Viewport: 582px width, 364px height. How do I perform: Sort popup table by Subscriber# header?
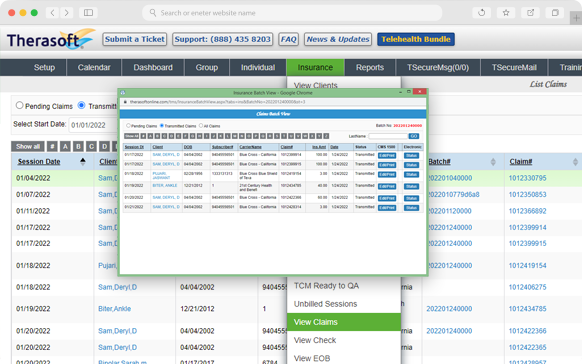click(x=222, y=147)
